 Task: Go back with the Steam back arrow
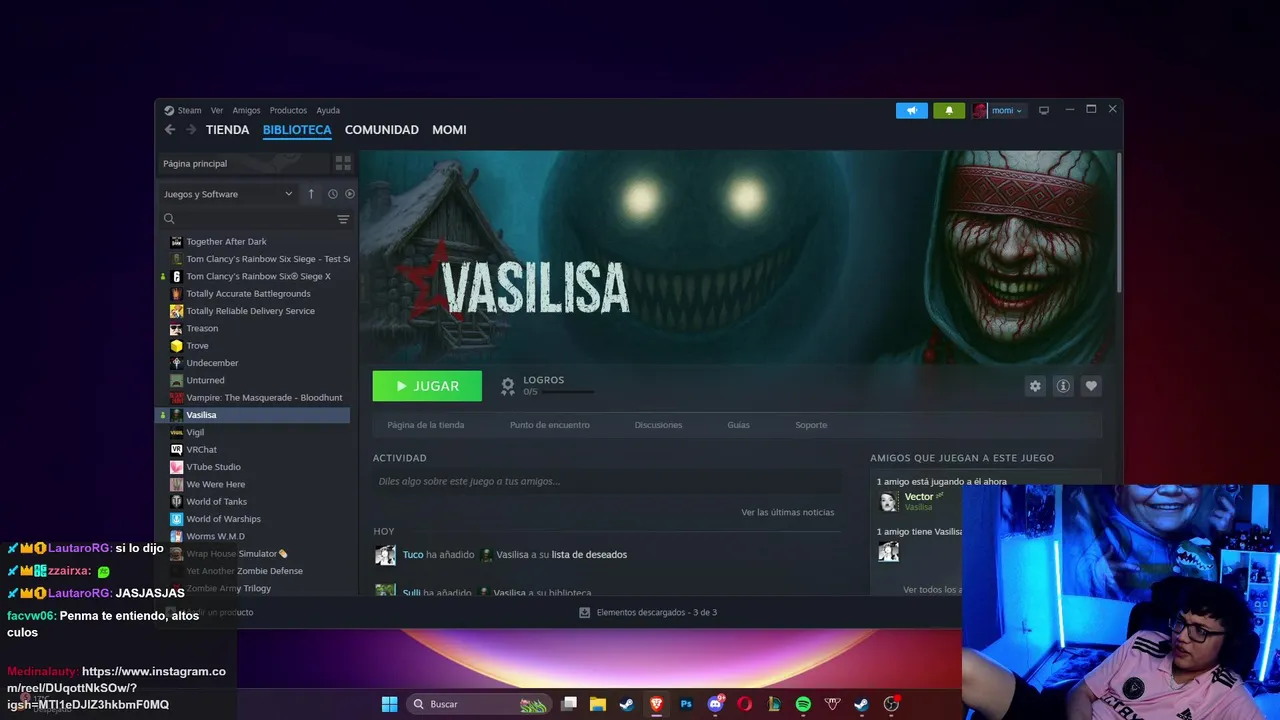[170, 130]
